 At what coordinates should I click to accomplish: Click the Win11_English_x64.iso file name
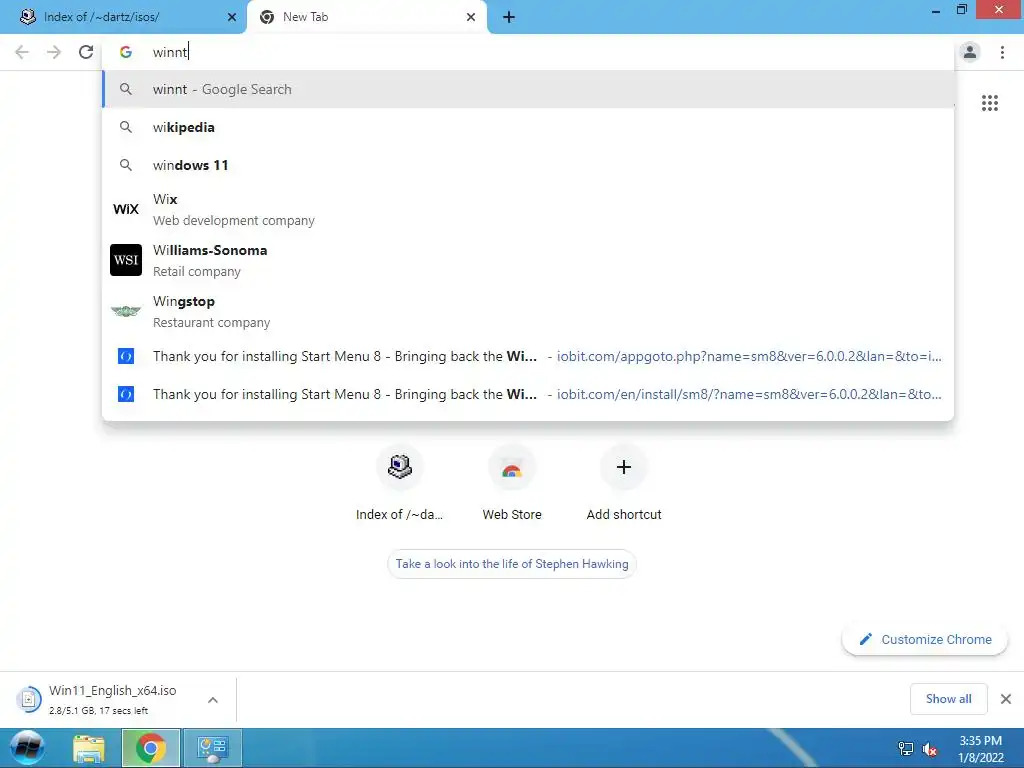pyautogui.click(x=112, y=690)
